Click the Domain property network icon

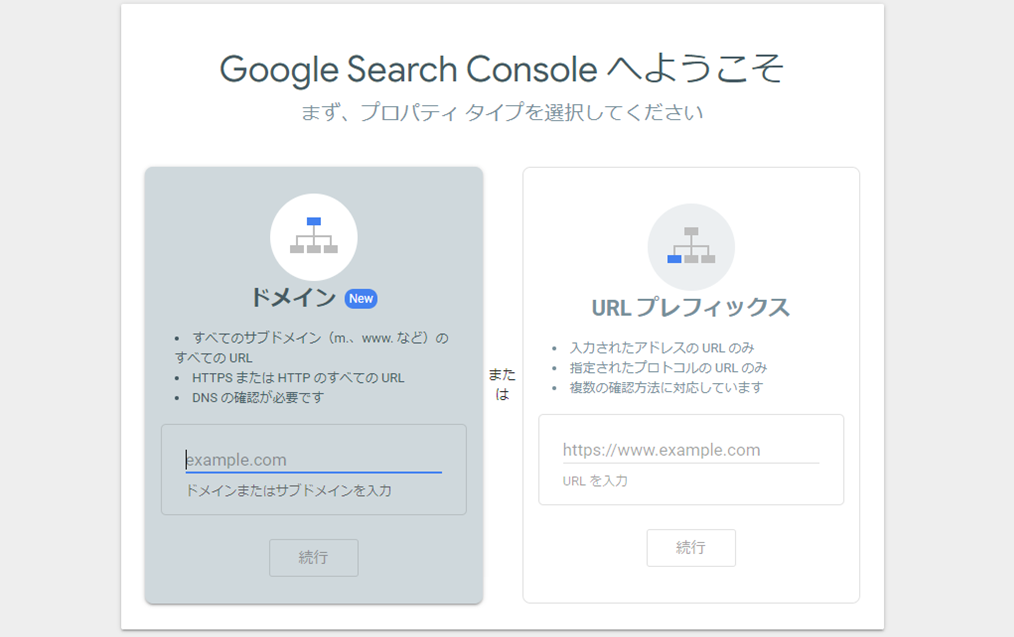point(314,237)
